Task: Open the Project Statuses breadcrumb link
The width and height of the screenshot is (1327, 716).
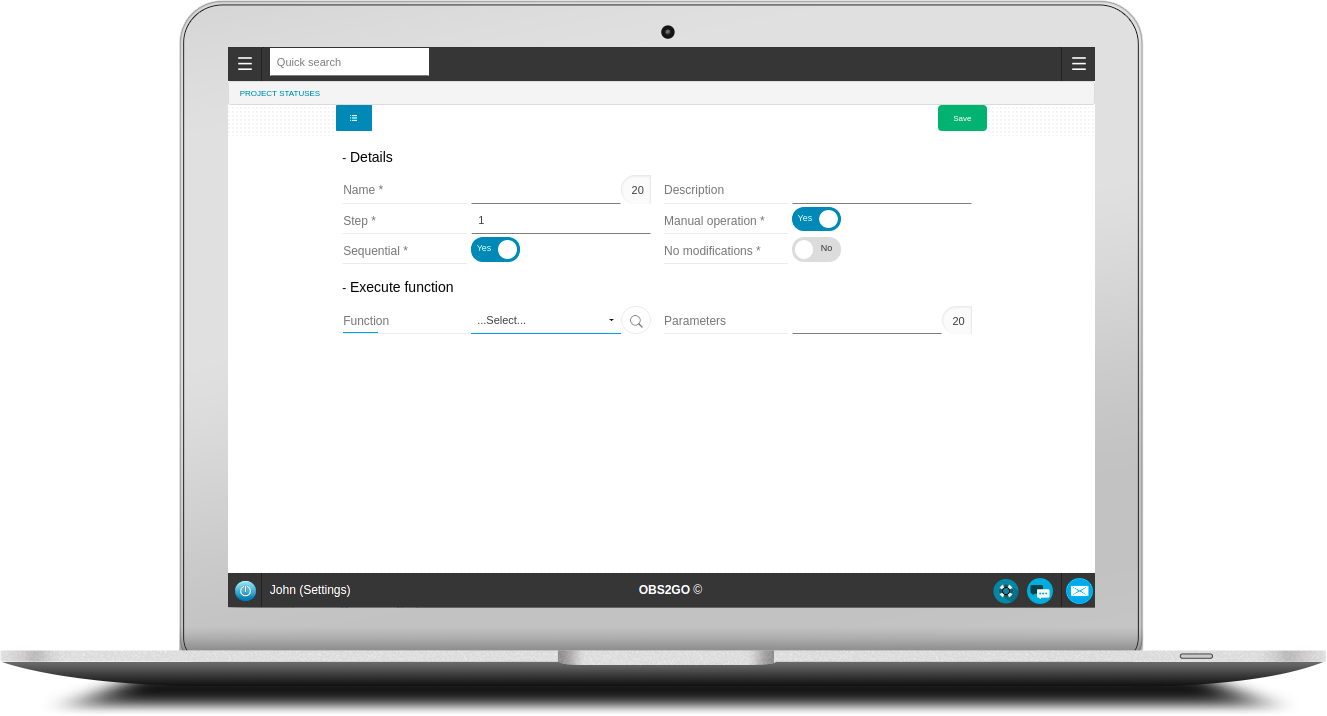Action: [x=280, y=93]
